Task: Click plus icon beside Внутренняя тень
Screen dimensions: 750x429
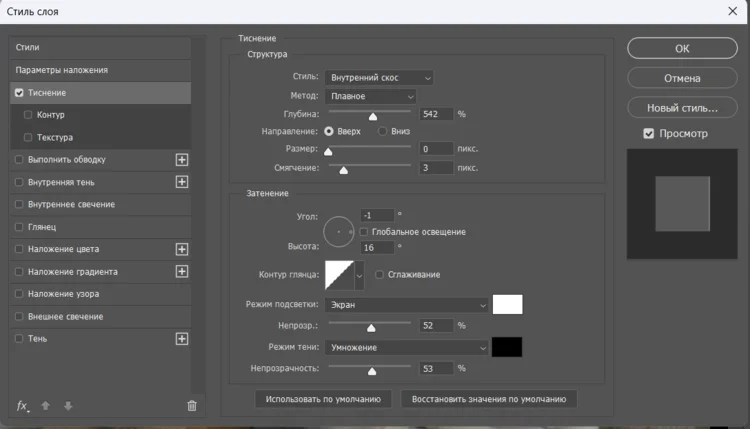Action: [x=182, y=182]
